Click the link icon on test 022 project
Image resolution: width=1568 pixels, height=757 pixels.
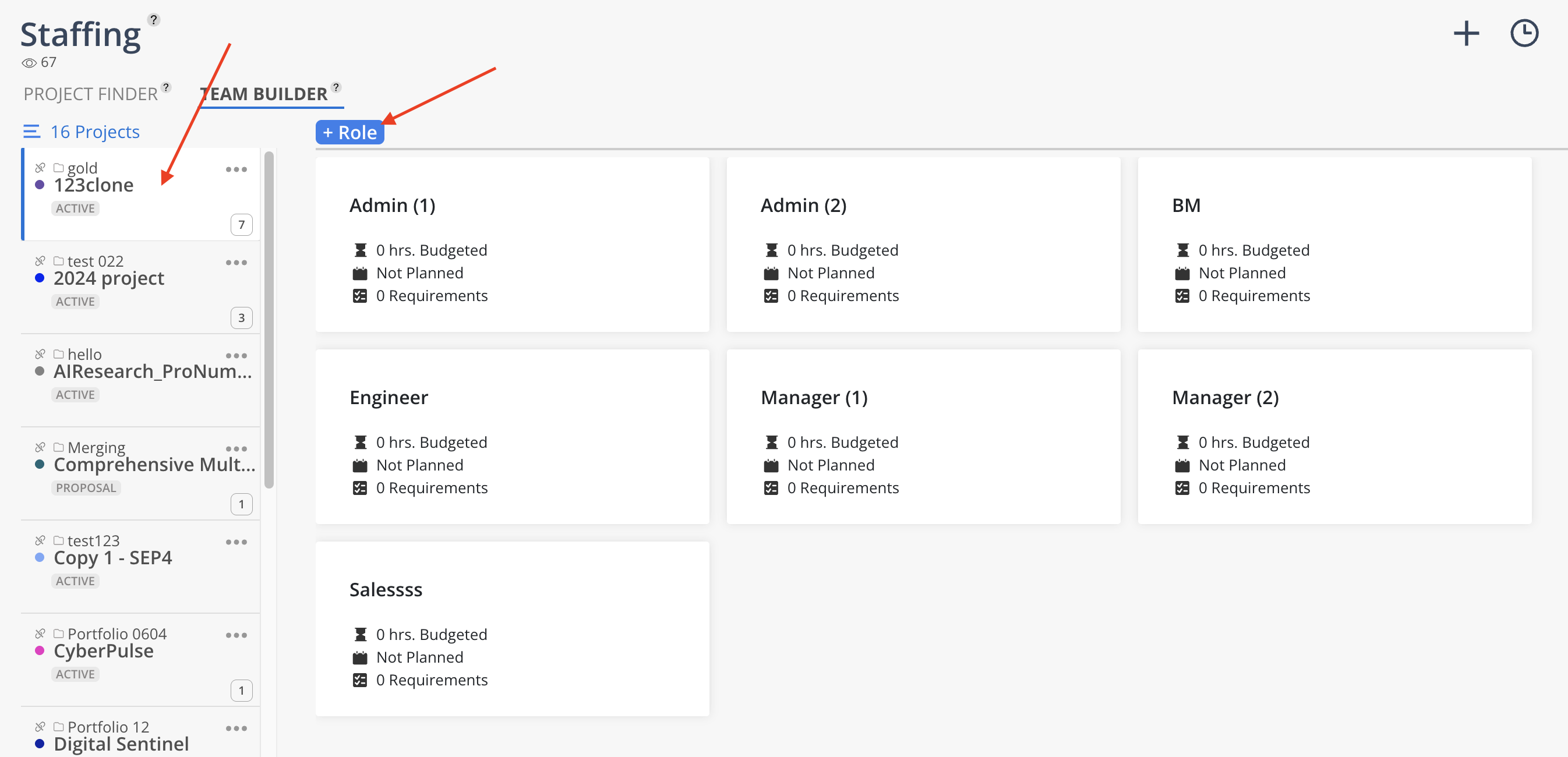[40, 260]
